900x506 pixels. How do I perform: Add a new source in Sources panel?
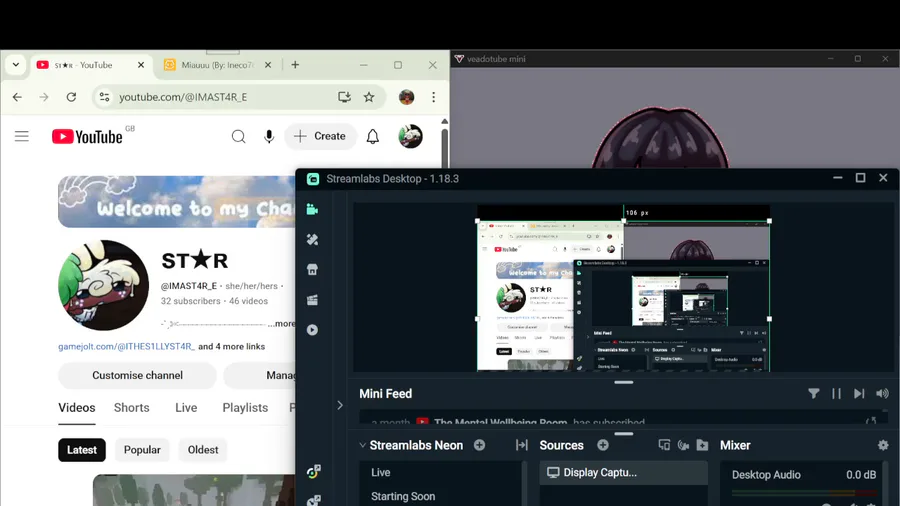click(603, 445)
